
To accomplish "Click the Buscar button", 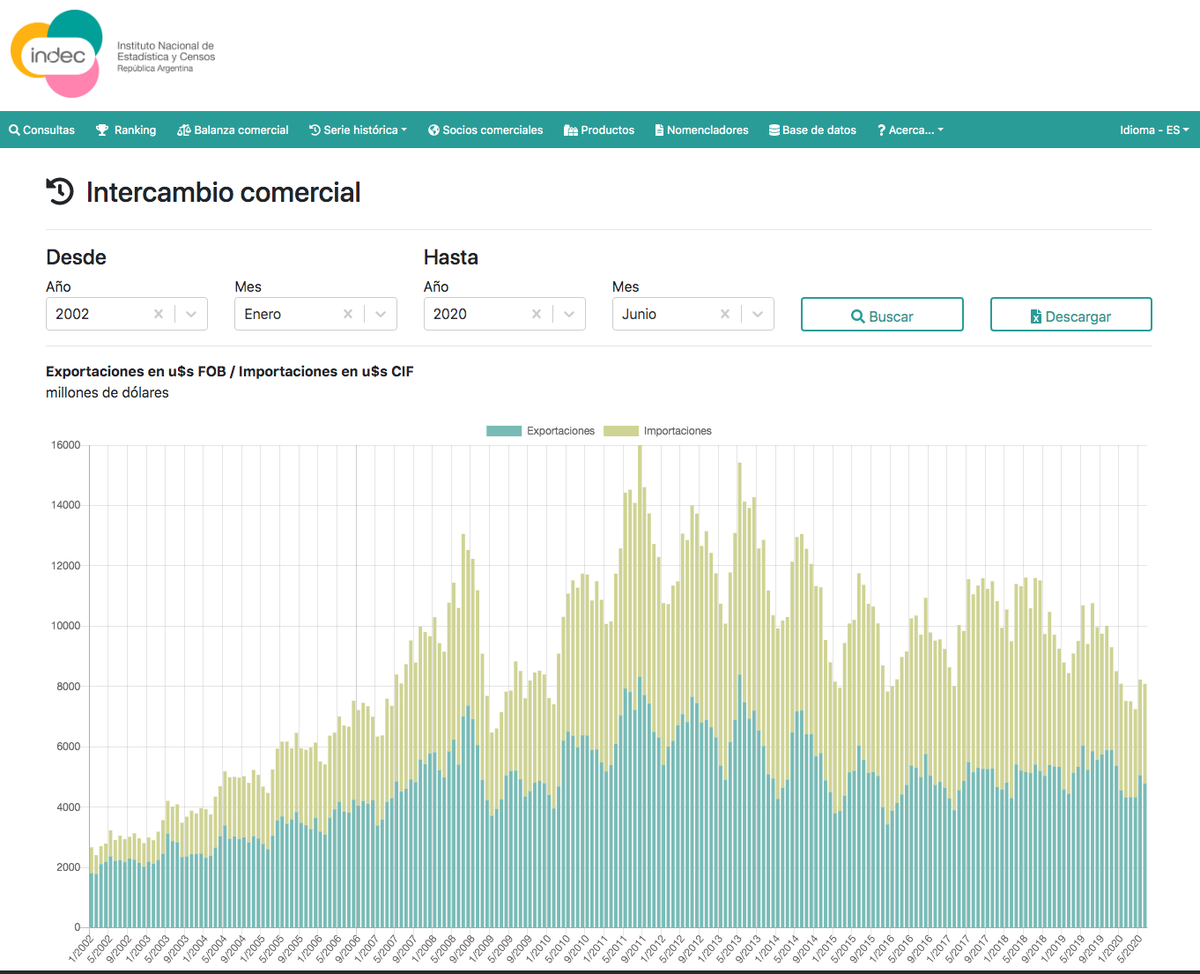I will tap(882, 314).
